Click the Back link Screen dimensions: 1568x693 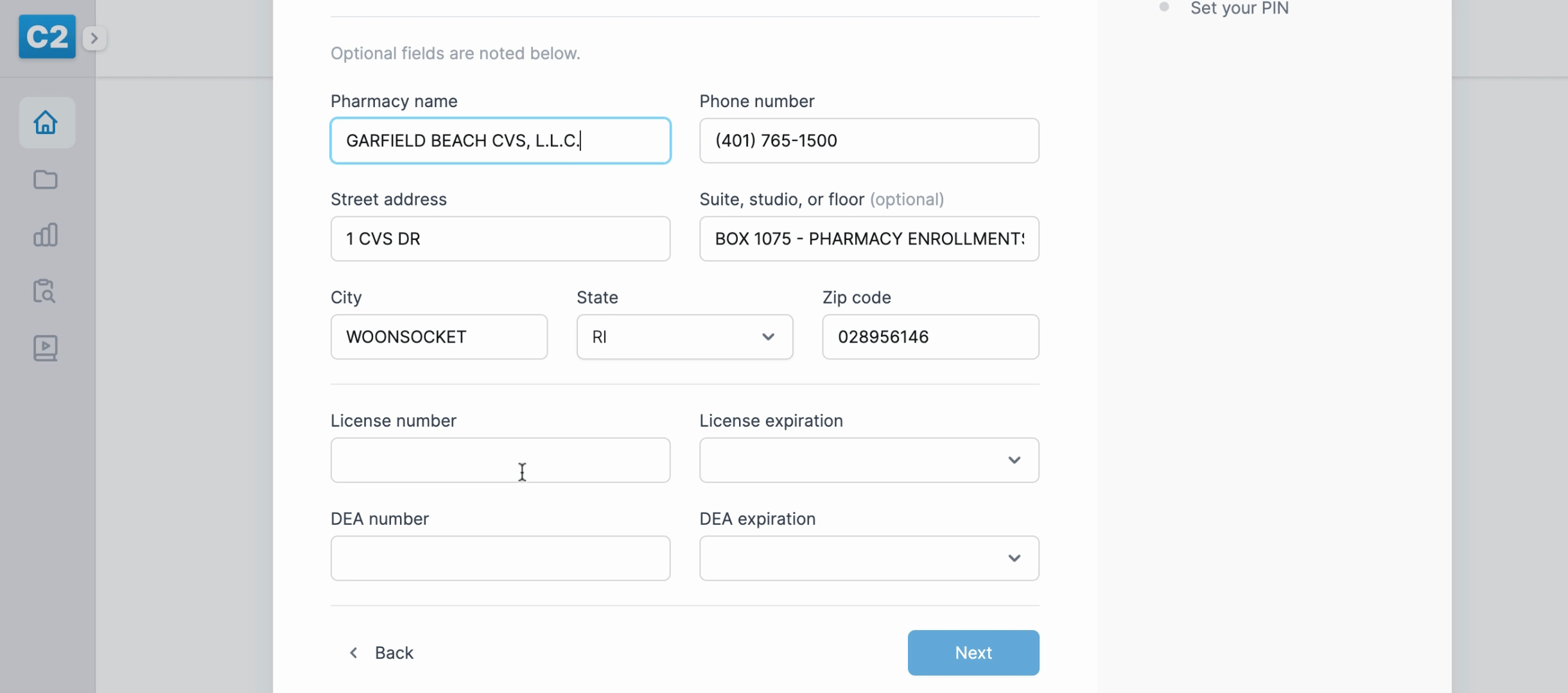(x=394, y=653)
